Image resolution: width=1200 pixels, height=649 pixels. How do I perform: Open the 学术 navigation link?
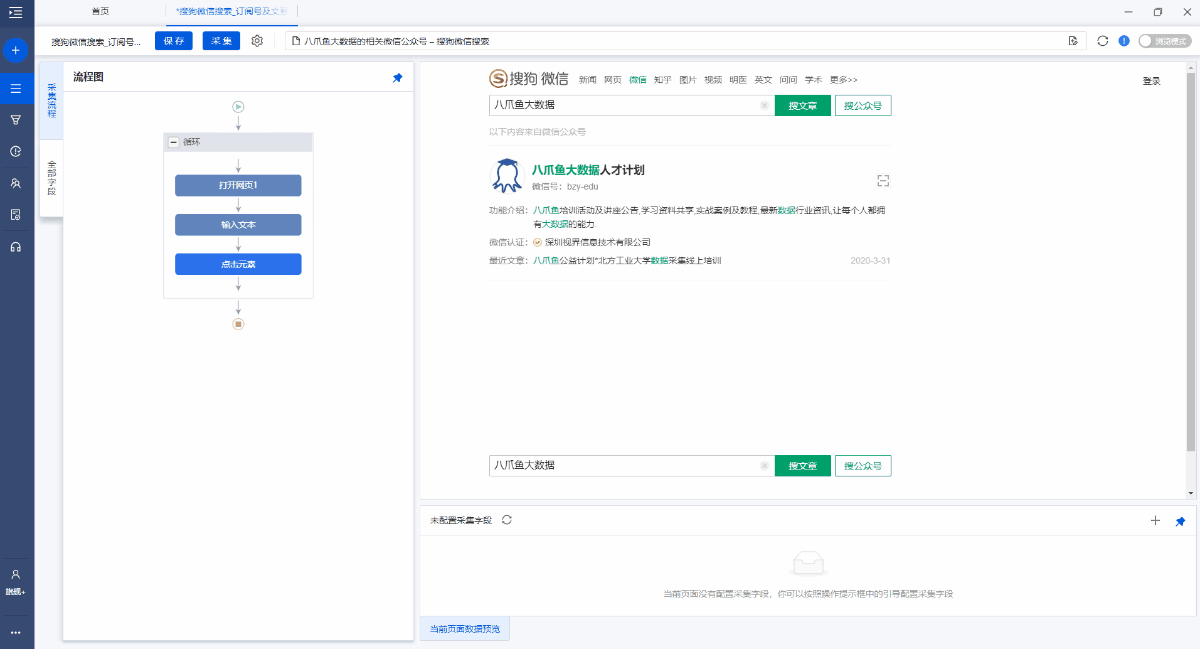813,80
